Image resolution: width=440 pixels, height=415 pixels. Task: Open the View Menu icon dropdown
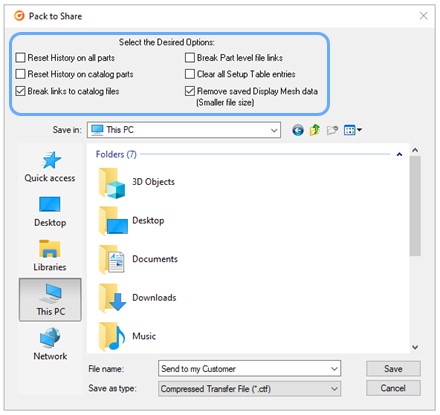(x=353, y=130)
